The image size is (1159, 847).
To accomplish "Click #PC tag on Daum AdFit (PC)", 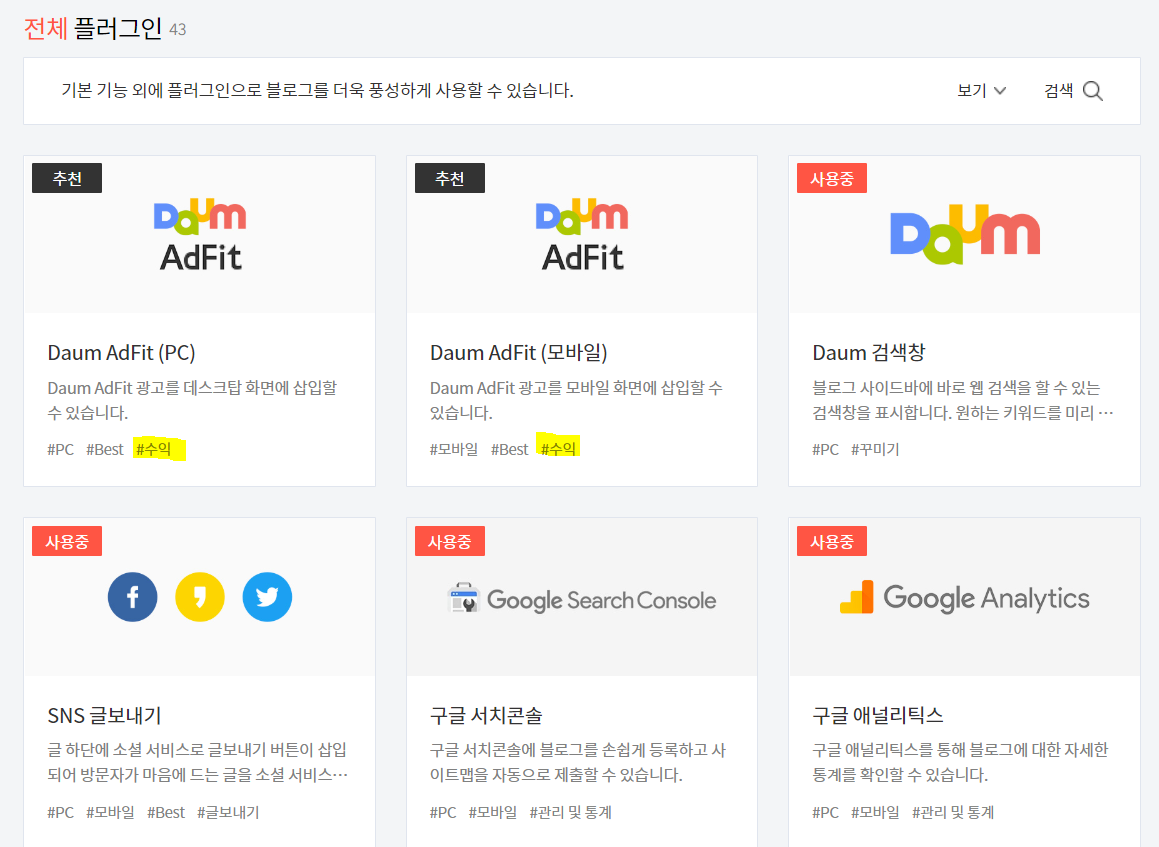I will click(x=61, y=449).
